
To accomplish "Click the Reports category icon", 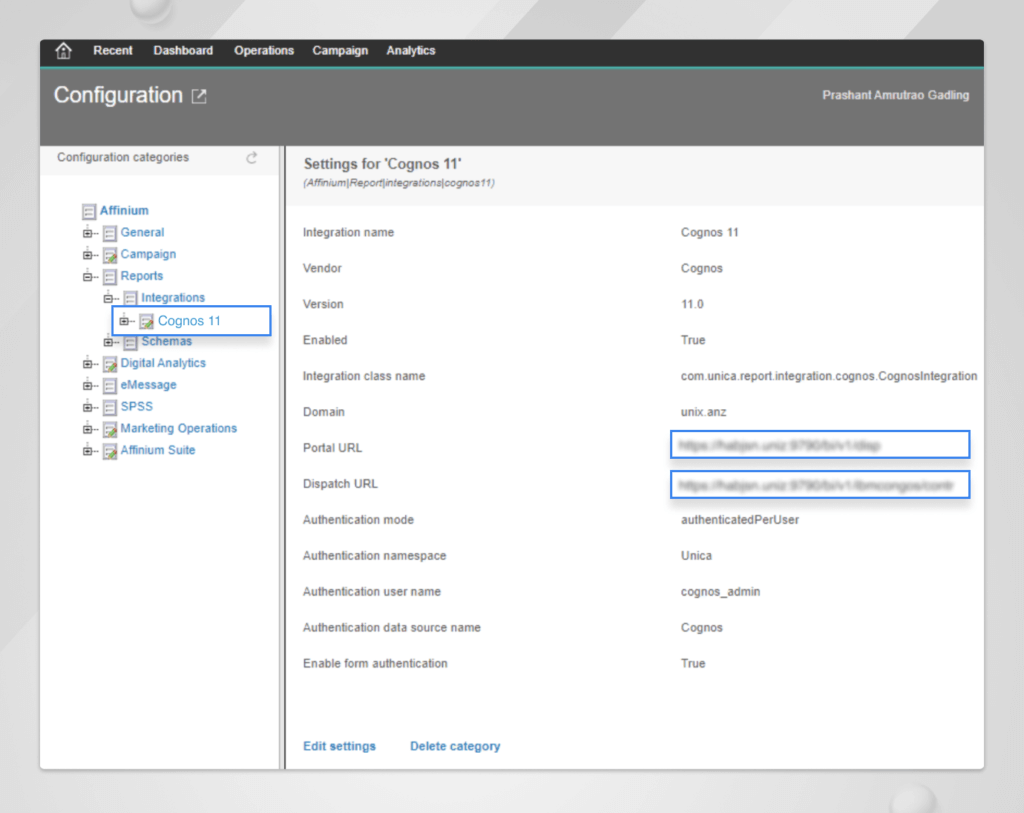I will 109,275.
